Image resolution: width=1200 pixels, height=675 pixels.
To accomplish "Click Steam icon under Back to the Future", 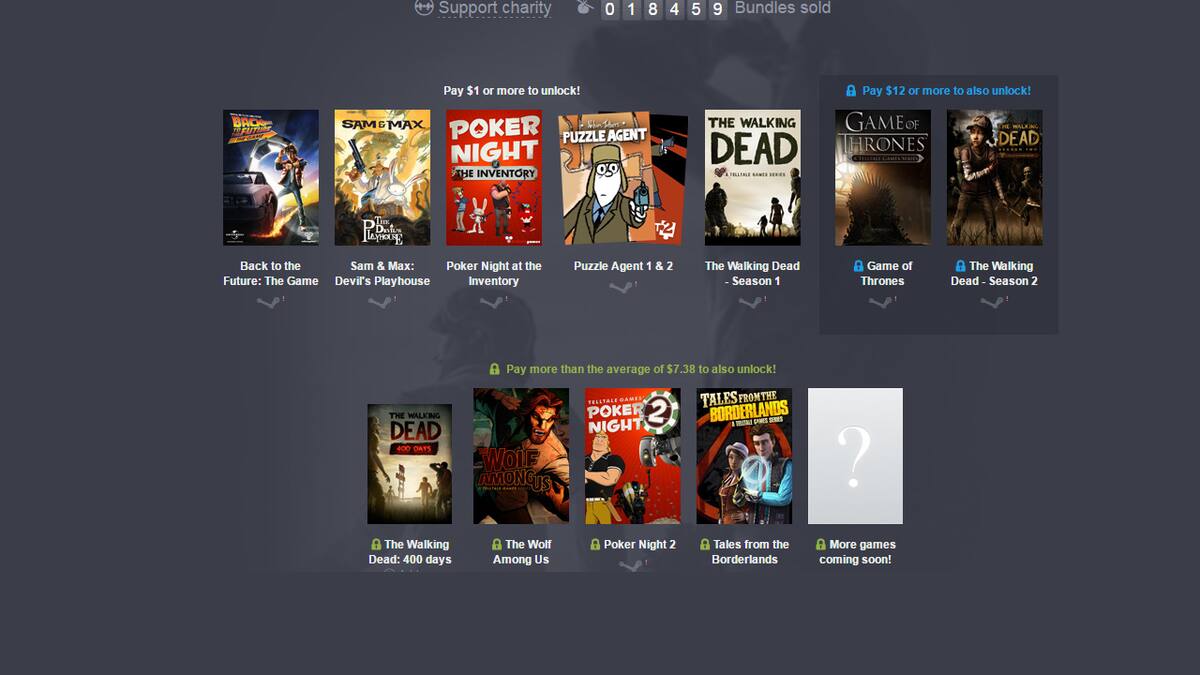I will click(268, 302).
